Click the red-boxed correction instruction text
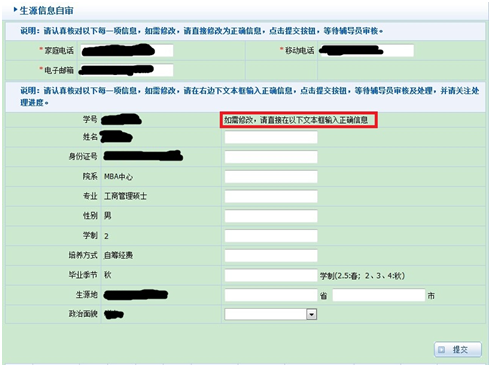491x367 pixels. click(x=296, y=120)
